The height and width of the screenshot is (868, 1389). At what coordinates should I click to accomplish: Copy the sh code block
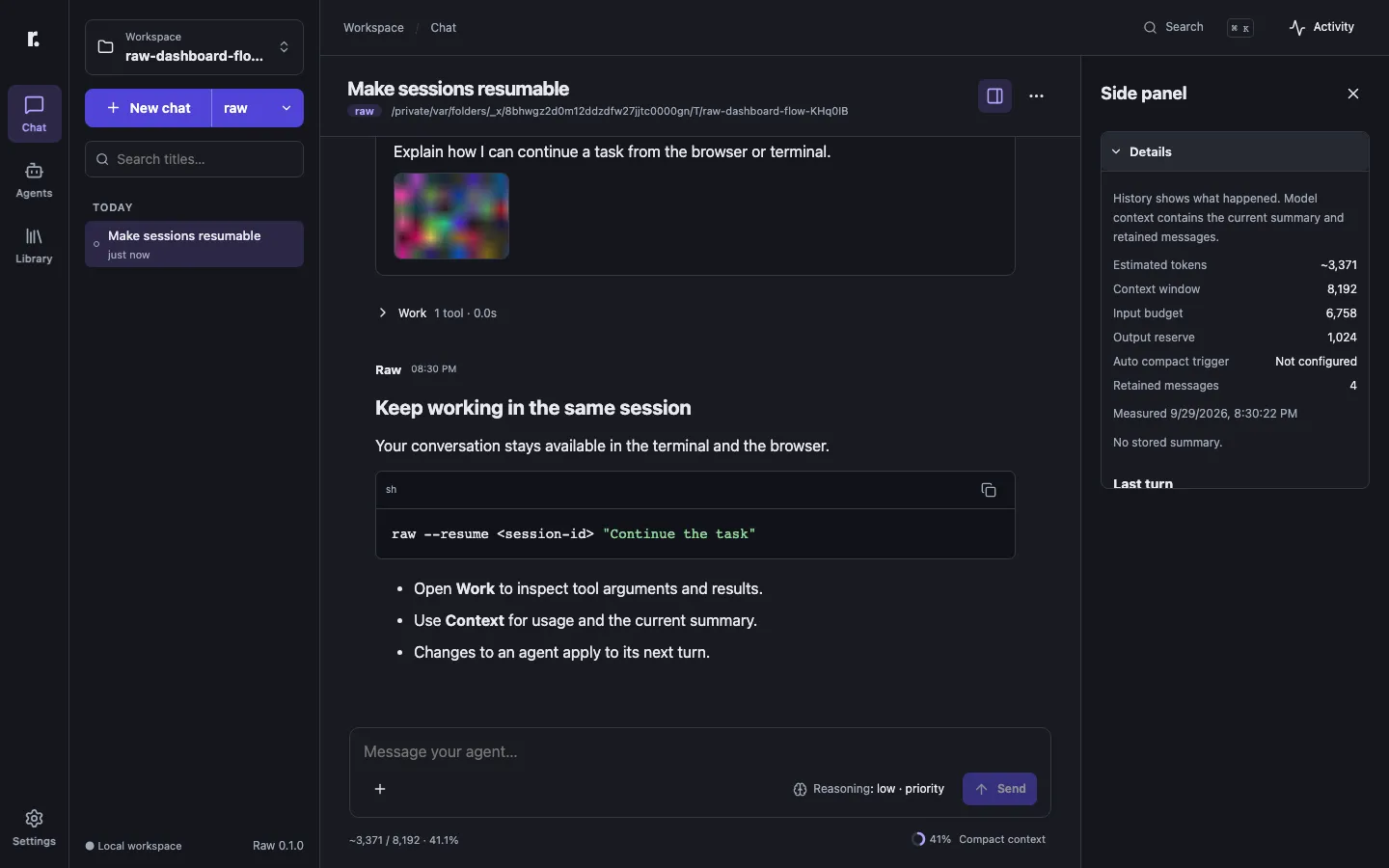(989, 490)
